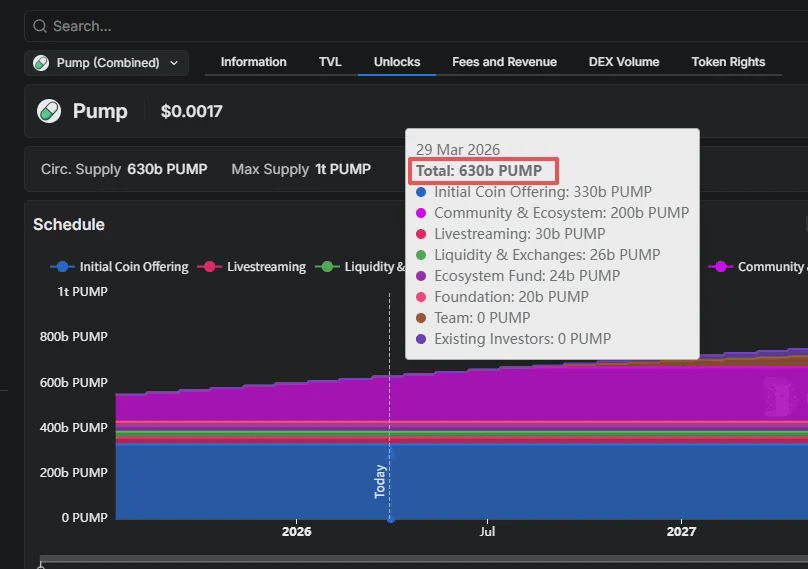Switch to the Information tab
The image size is (808, 569).
(254, 62)
